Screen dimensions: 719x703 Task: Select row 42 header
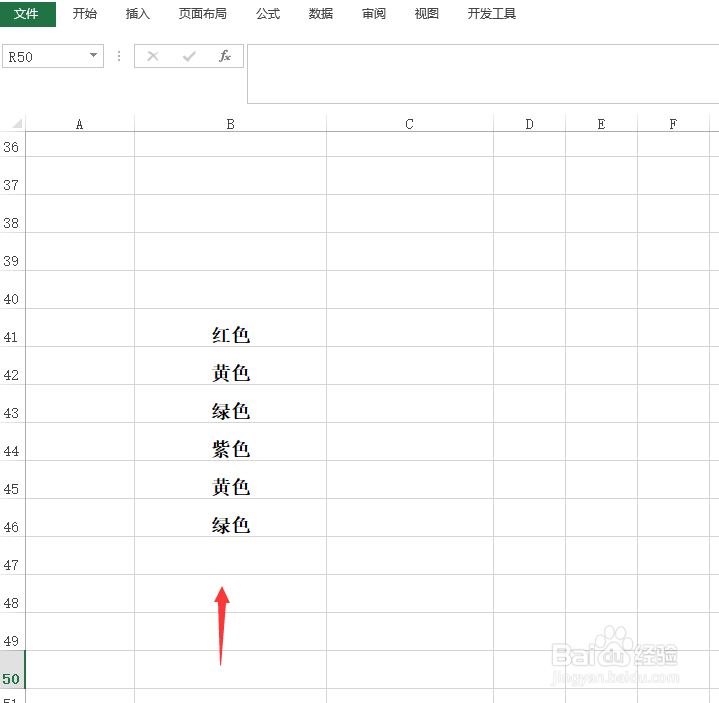[12, 366]
